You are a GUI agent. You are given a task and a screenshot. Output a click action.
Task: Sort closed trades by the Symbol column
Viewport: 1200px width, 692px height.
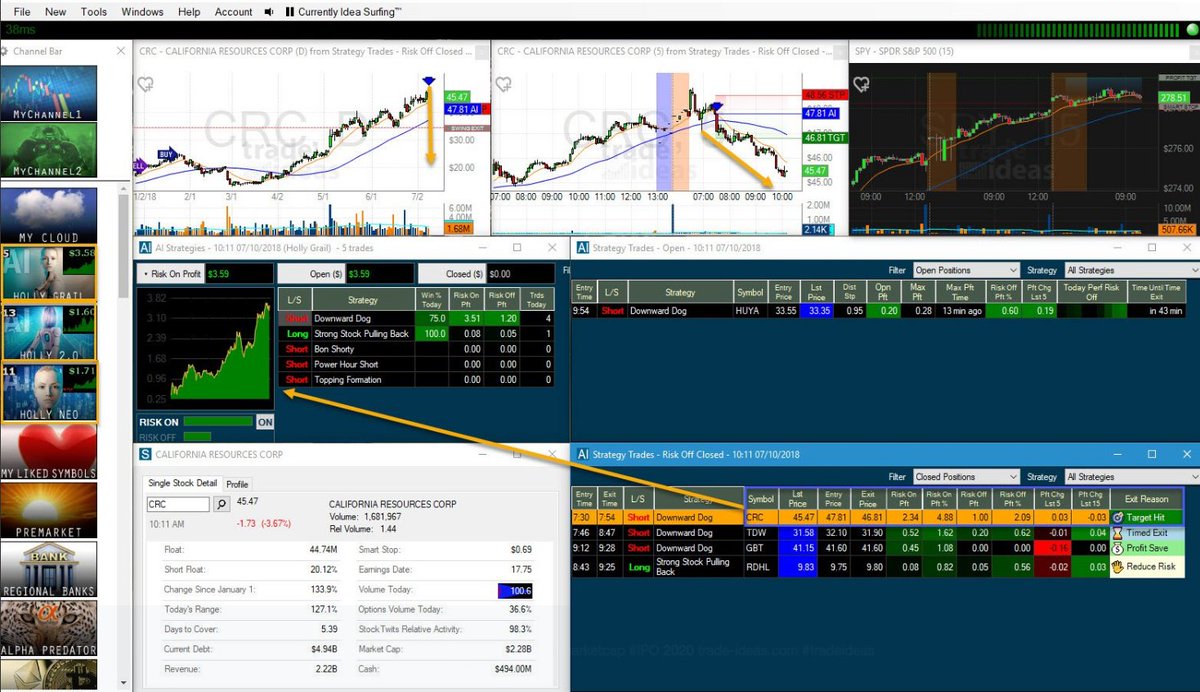761,497
